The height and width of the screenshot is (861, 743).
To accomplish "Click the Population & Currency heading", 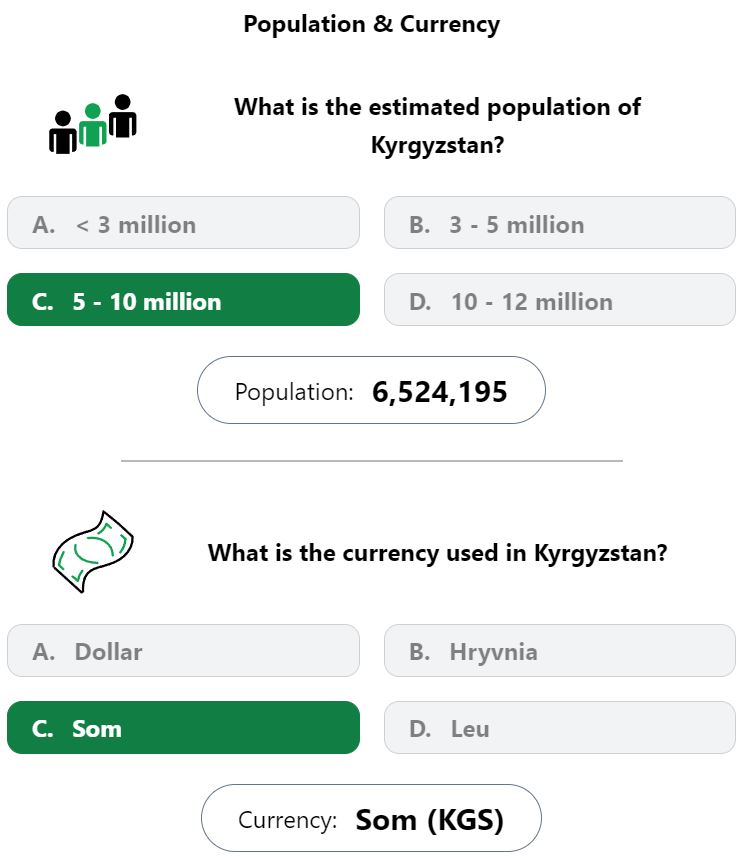I will [372, 24].
